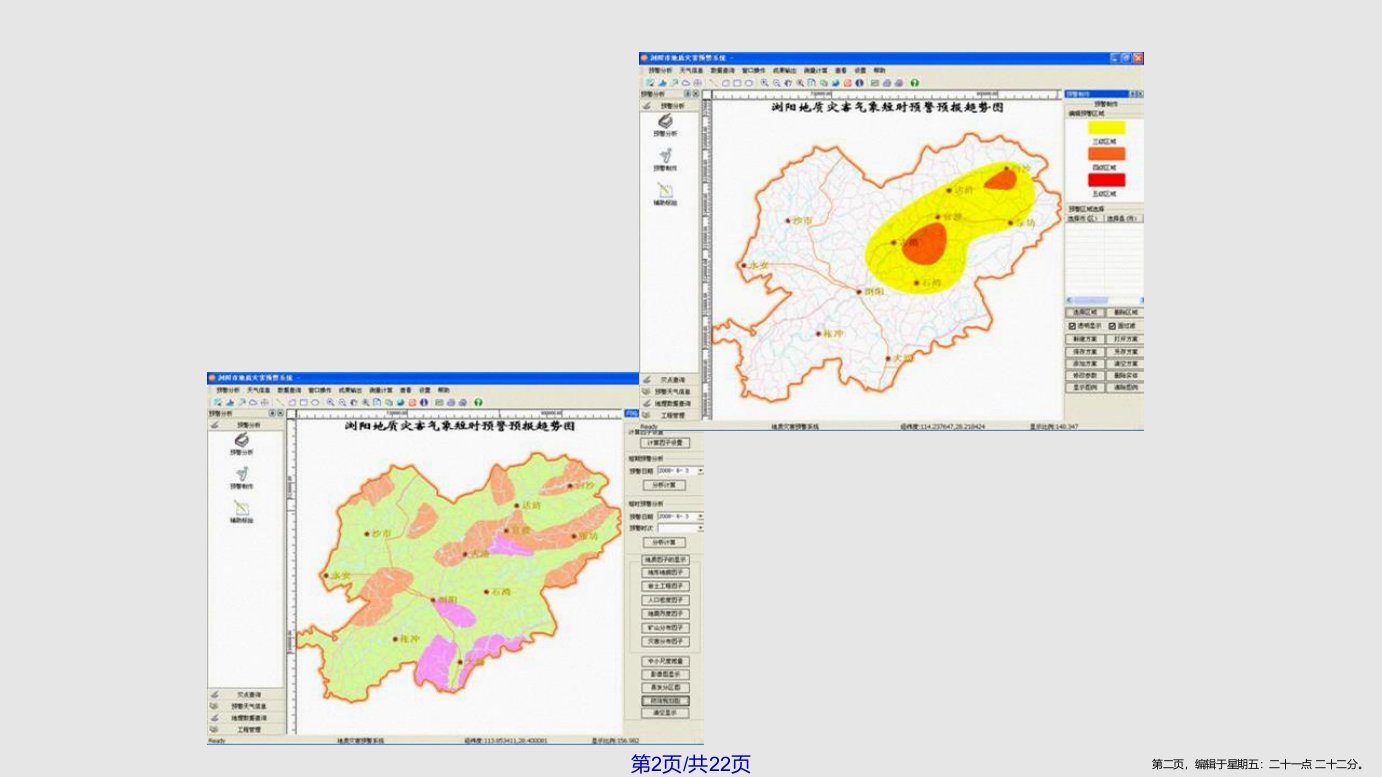
Task: Click 选择区域 button in upper window right panel
Action: click(x=1085, y=312)
